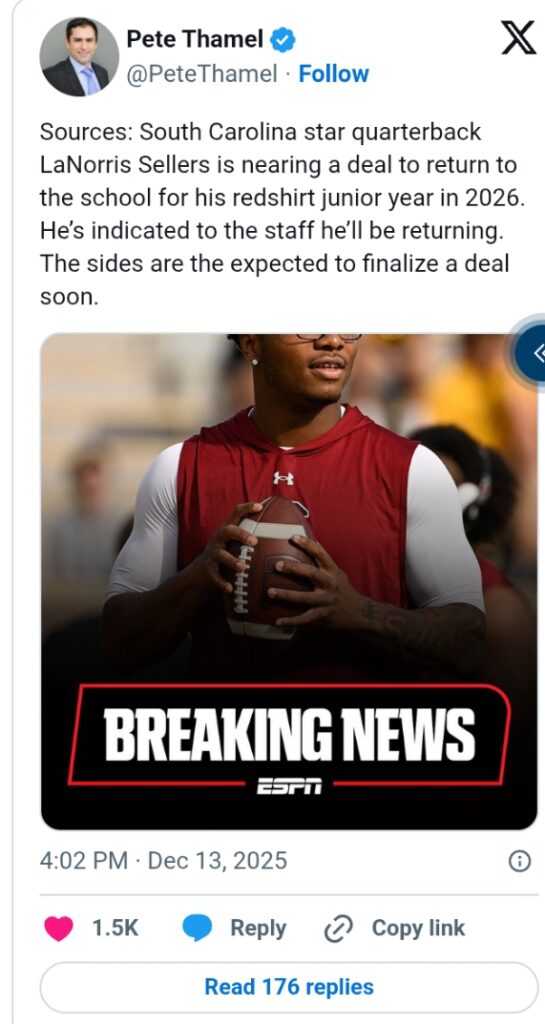
Task: Expand the blue side panel arrow tab
Action: (x=533, y=353)
